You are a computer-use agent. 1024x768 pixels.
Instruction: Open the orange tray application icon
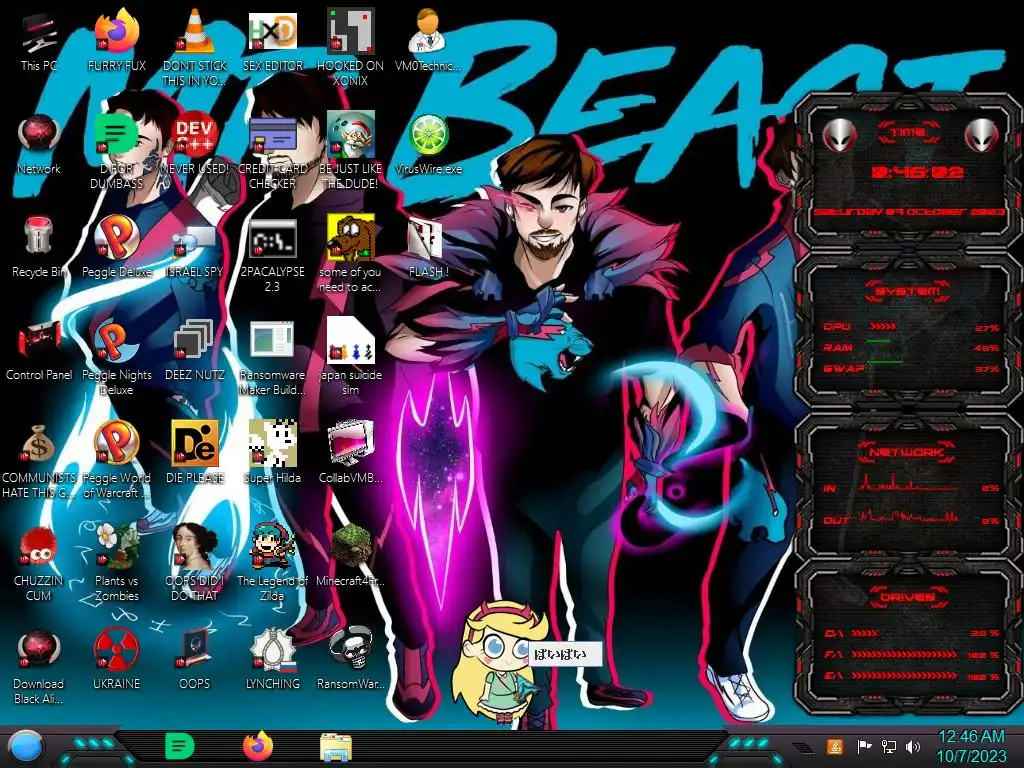[834, 746]
